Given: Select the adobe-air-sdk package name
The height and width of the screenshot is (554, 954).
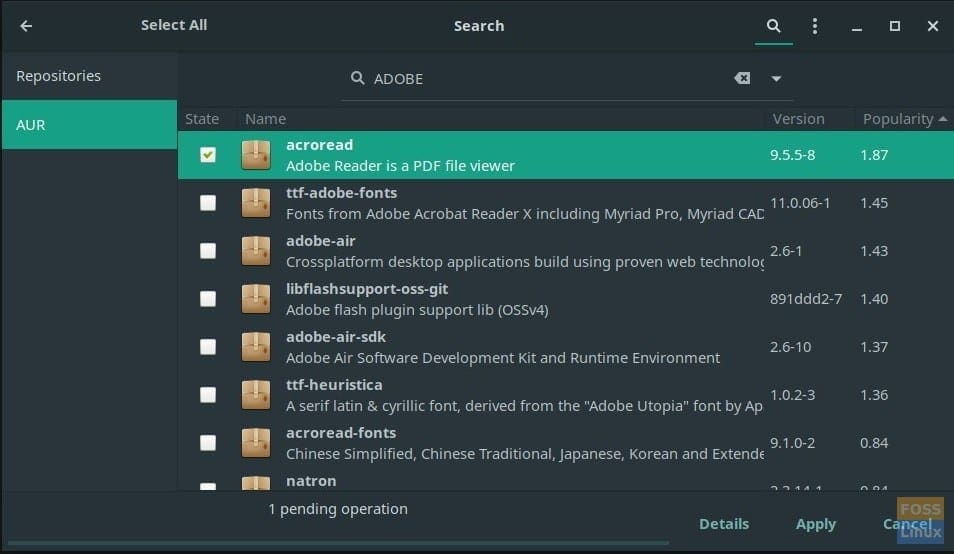Looking at the screenshot, I should click(x=336, y=337).
